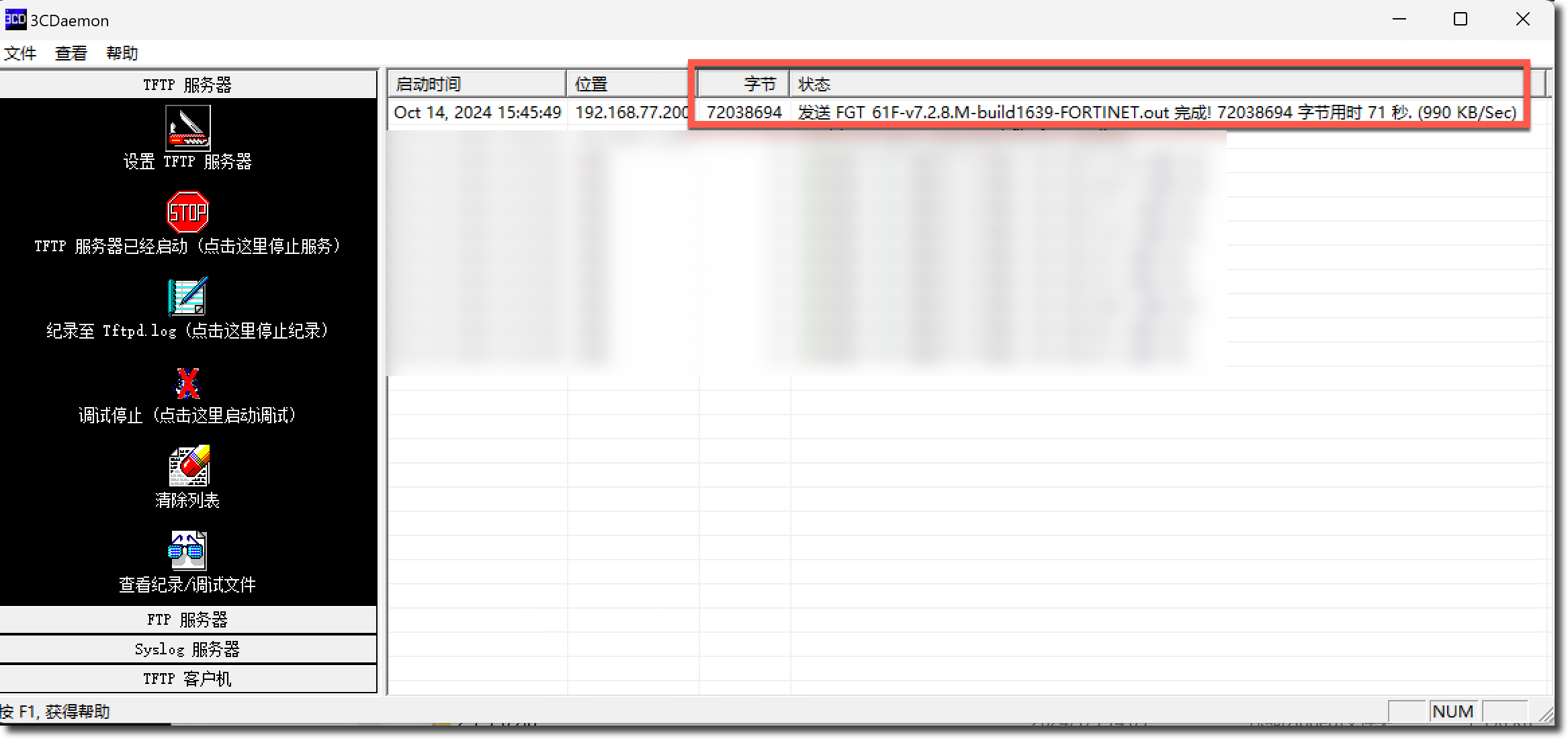Click the eraser Clear List (清除列表) icon

pos(189,465)
